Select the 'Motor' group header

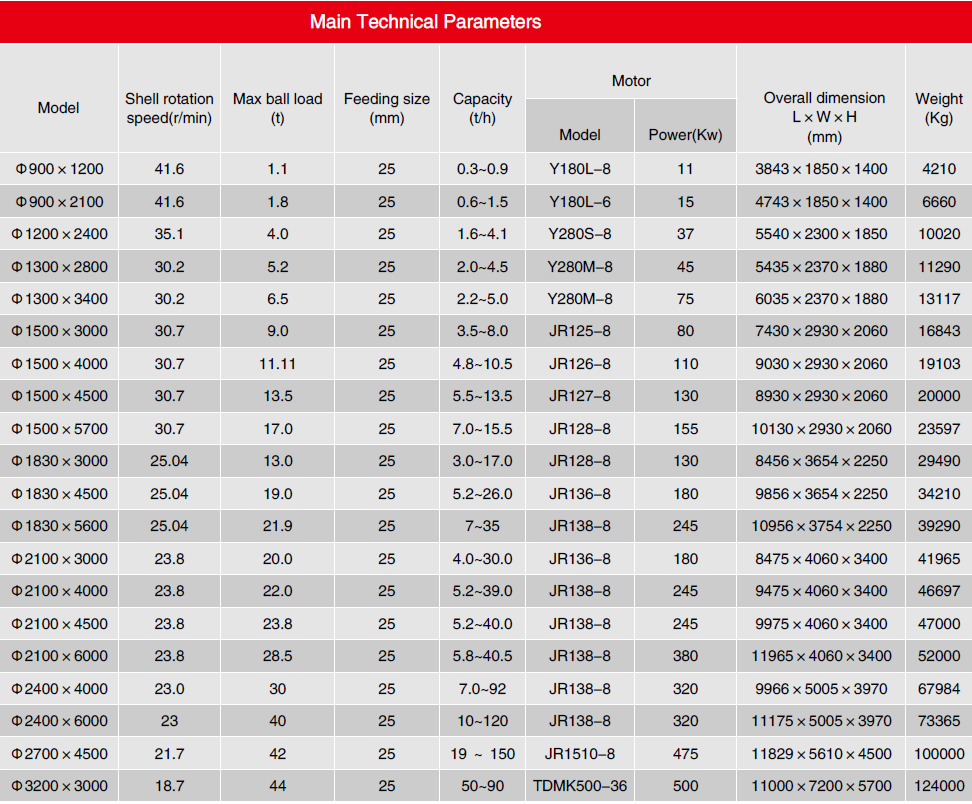click(631, 81)
